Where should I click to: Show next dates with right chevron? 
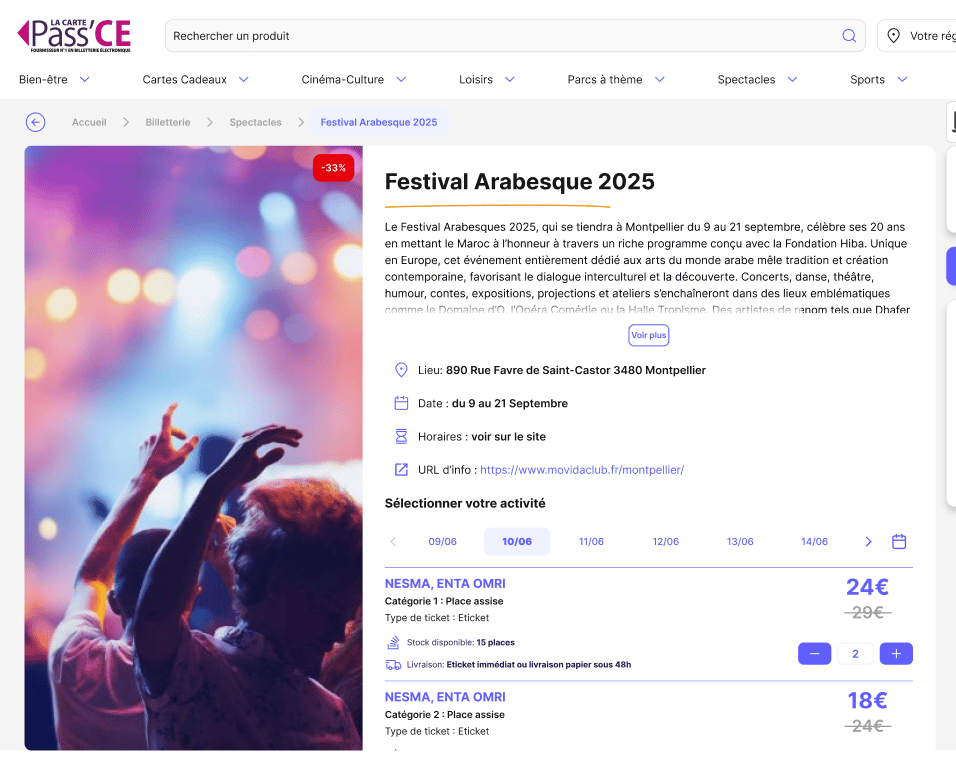pyautogui.click(x=868, y=541)
